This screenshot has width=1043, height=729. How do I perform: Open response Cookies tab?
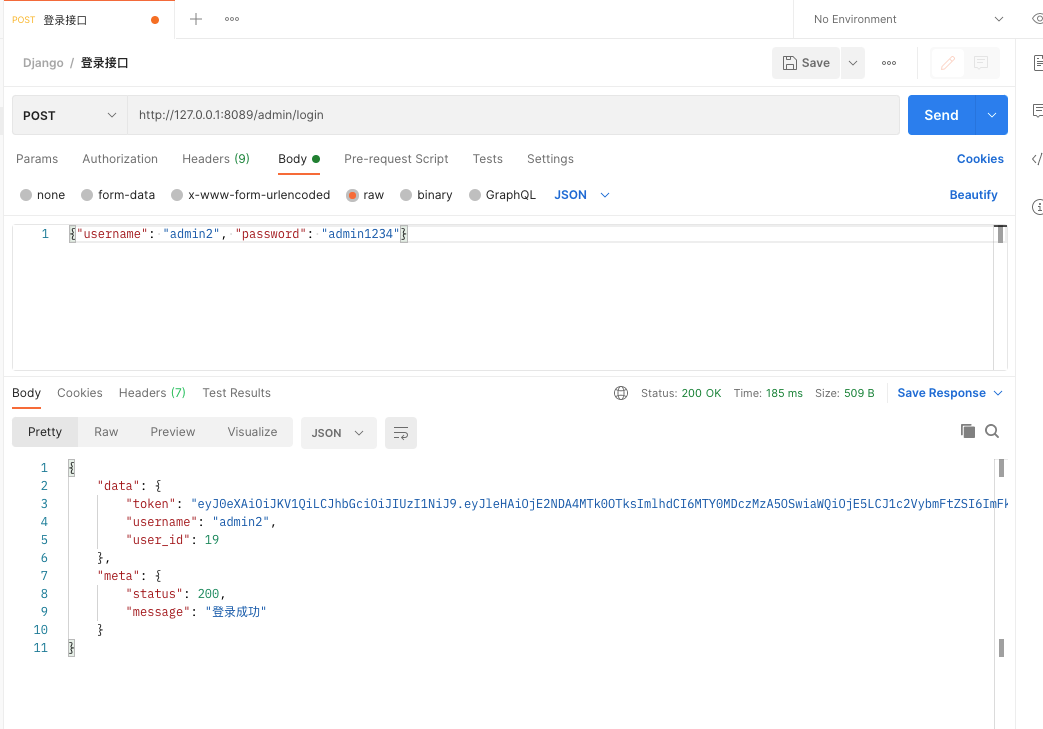click(80, 393)
